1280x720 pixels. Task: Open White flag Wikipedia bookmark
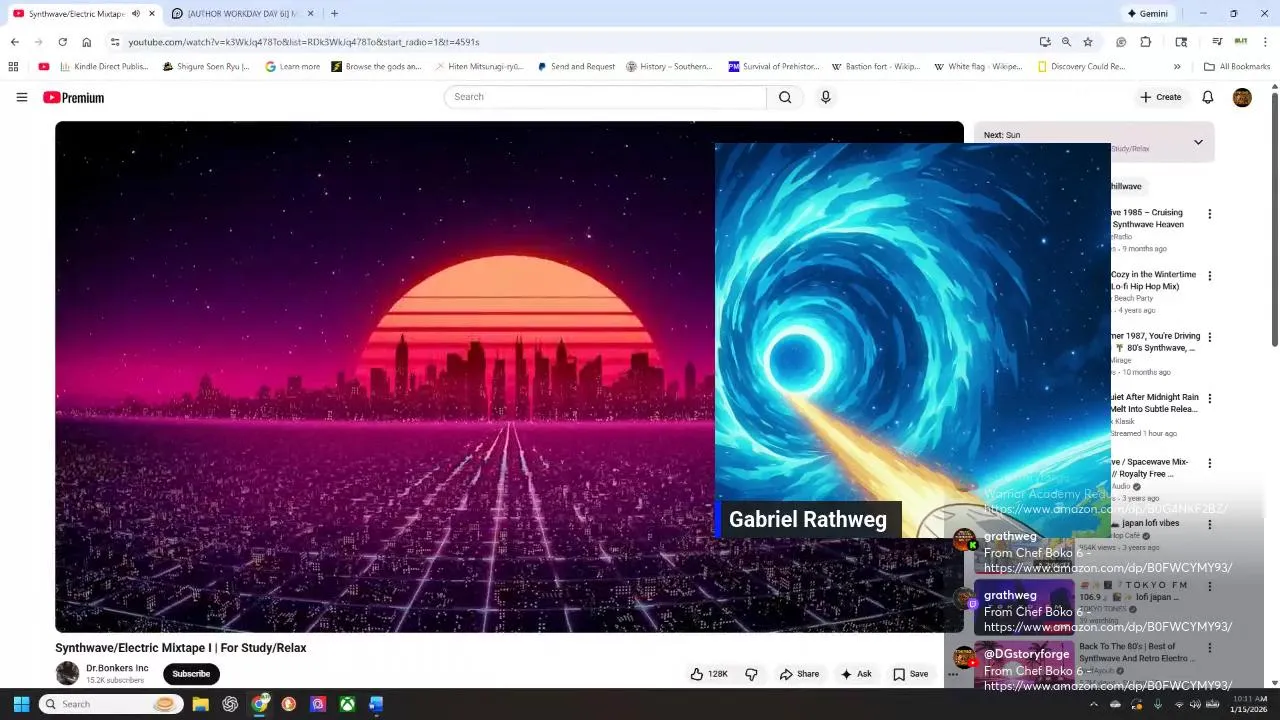[x=978, y=67]
